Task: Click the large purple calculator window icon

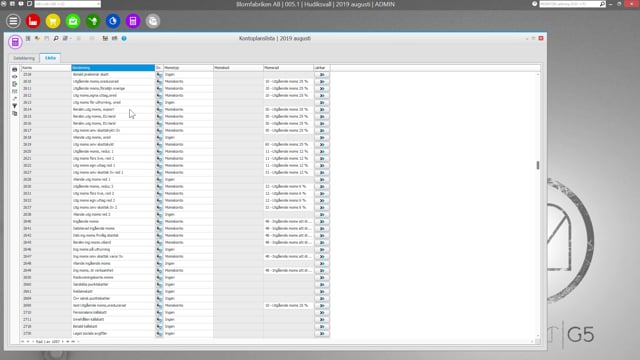Action: pyautogui.click(x=15, y=42)
